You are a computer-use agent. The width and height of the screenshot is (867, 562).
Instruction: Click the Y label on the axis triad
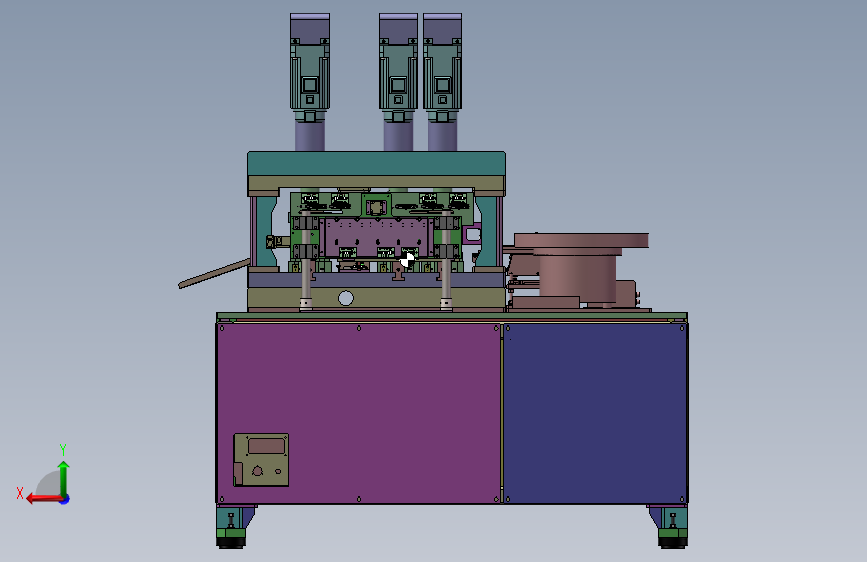[x=63, y=449]
